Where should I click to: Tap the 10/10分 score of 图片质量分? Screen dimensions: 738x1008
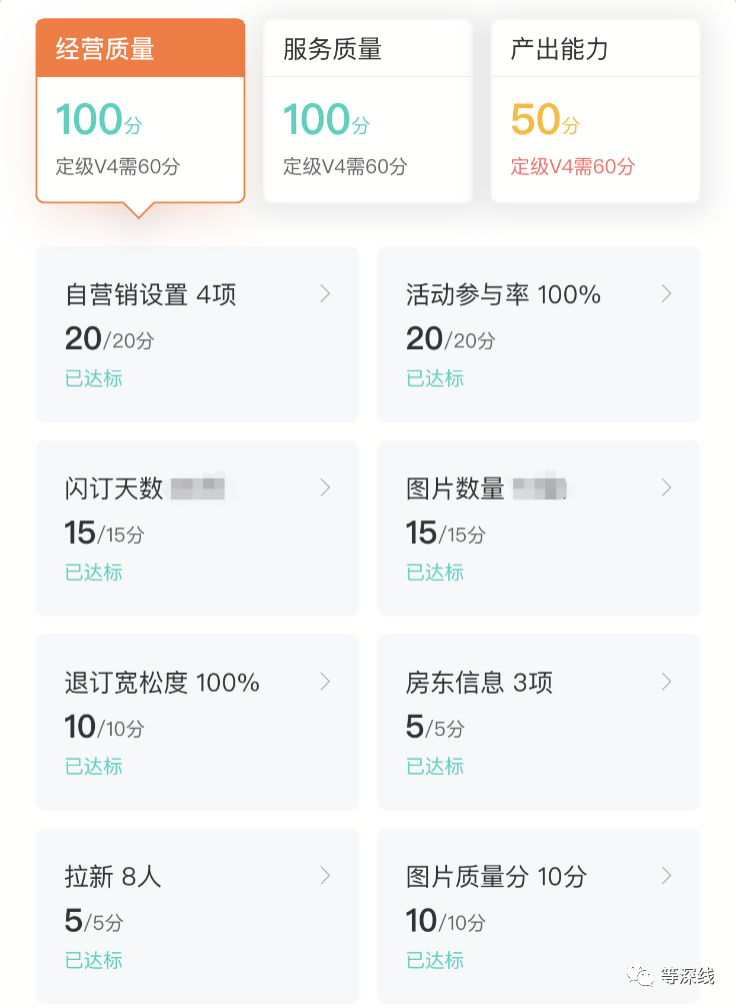tap(445, 920)
